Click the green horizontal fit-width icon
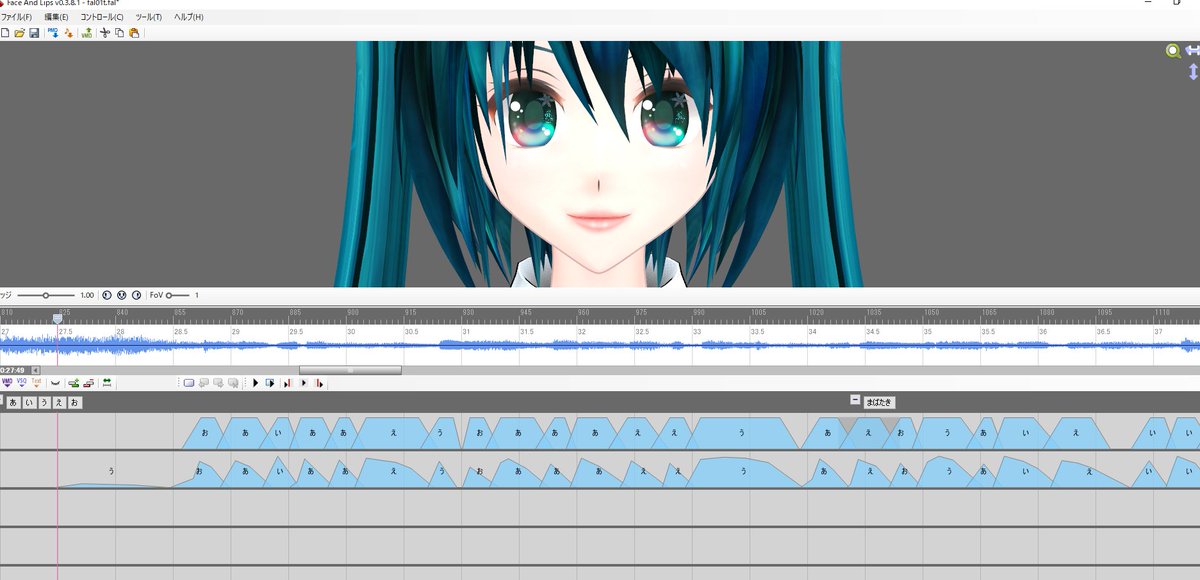This screenshot has height=580, width=1200. [x=107, y=383]
